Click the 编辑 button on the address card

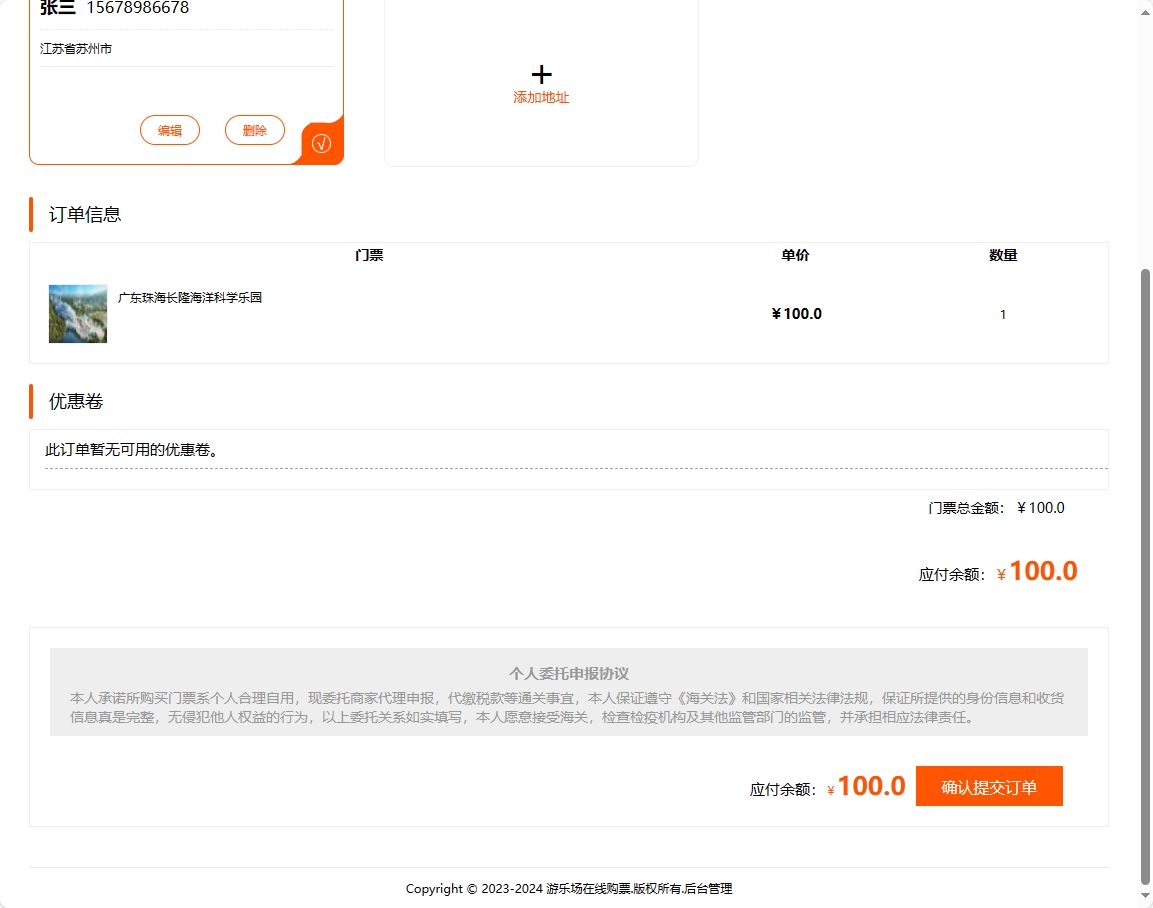pyautogui.click(x=169, y=130)
